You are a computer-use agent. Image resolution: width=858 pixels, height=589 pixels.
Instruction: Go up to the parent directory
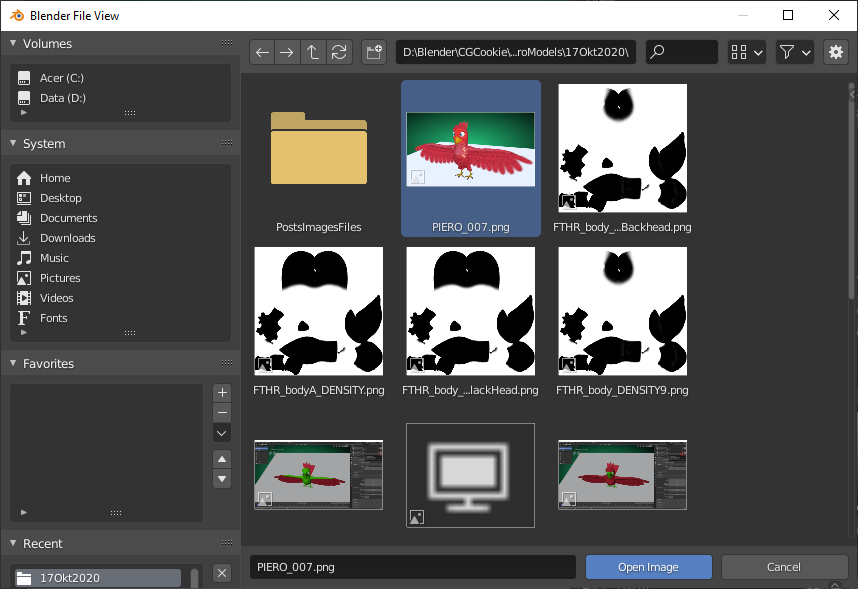click(313, 52)
